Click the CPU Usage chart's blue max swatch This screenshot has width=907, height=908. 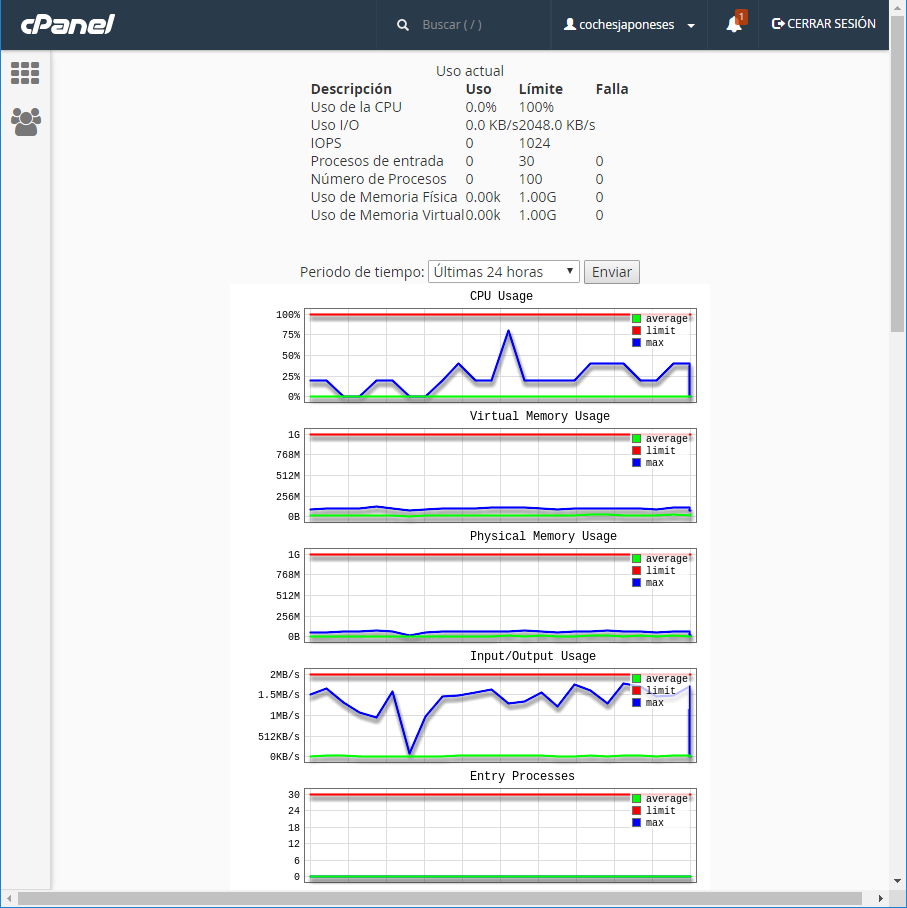click(x=637, y=343)
